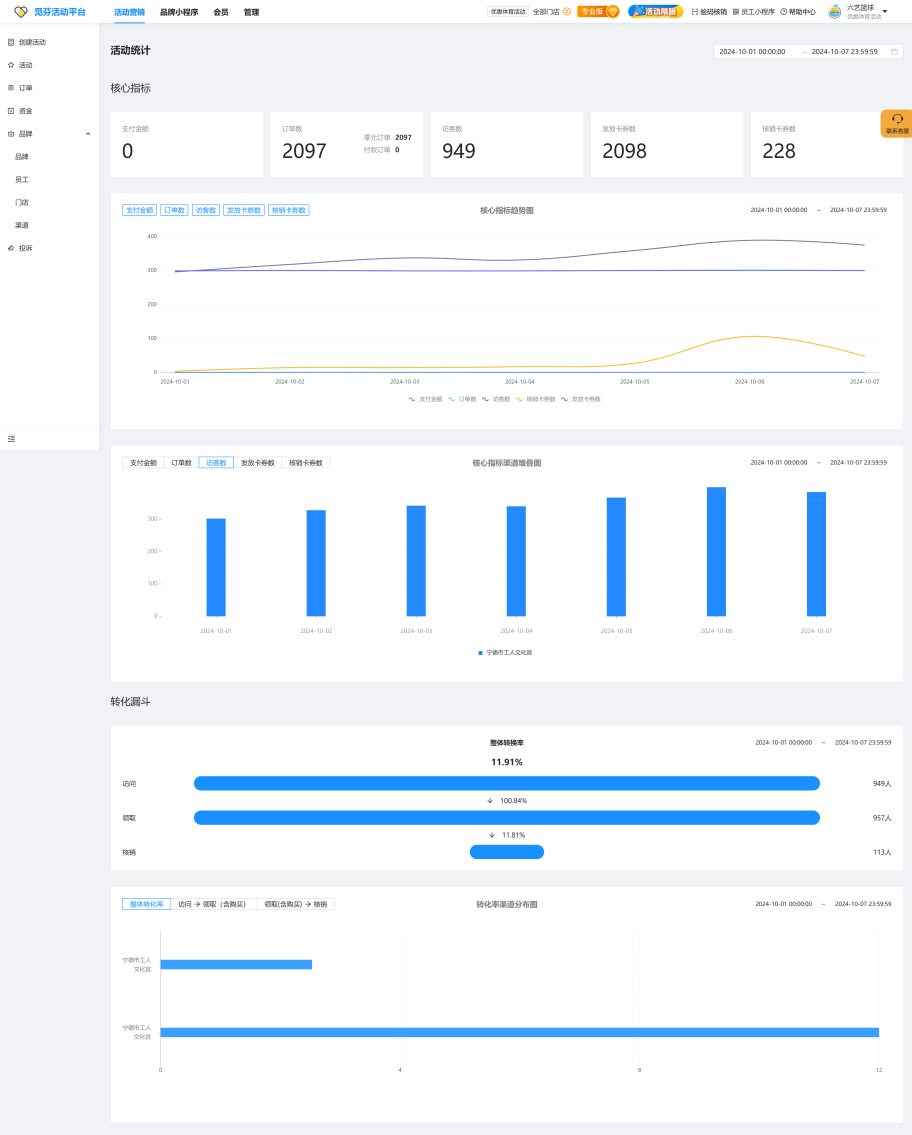This screenshot has width=912, height=1135.
Task: Open the 全部门店 store selector
Action: [551, 12]
